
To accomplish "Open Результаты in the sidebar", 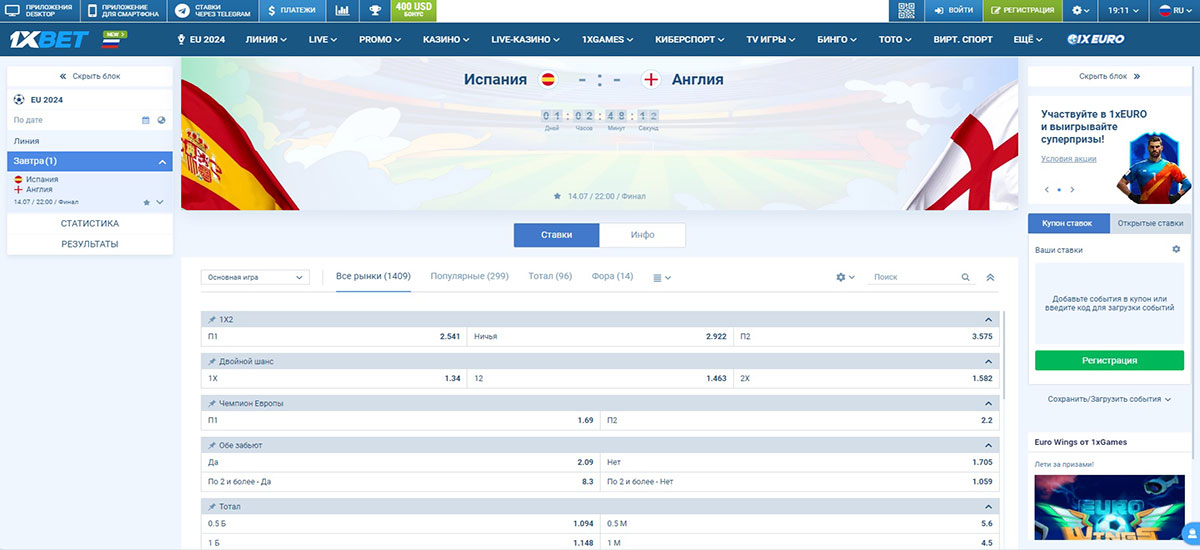I will click(x=90, y=244).
